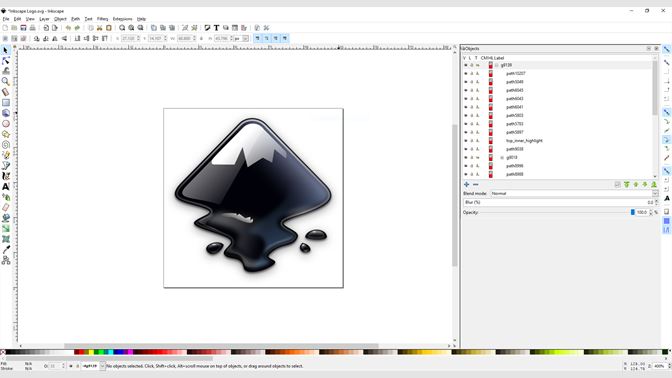The image size is (672, 378).
Task: Toggle lock icon of path6041 row
Action: (x=472, y=107)
